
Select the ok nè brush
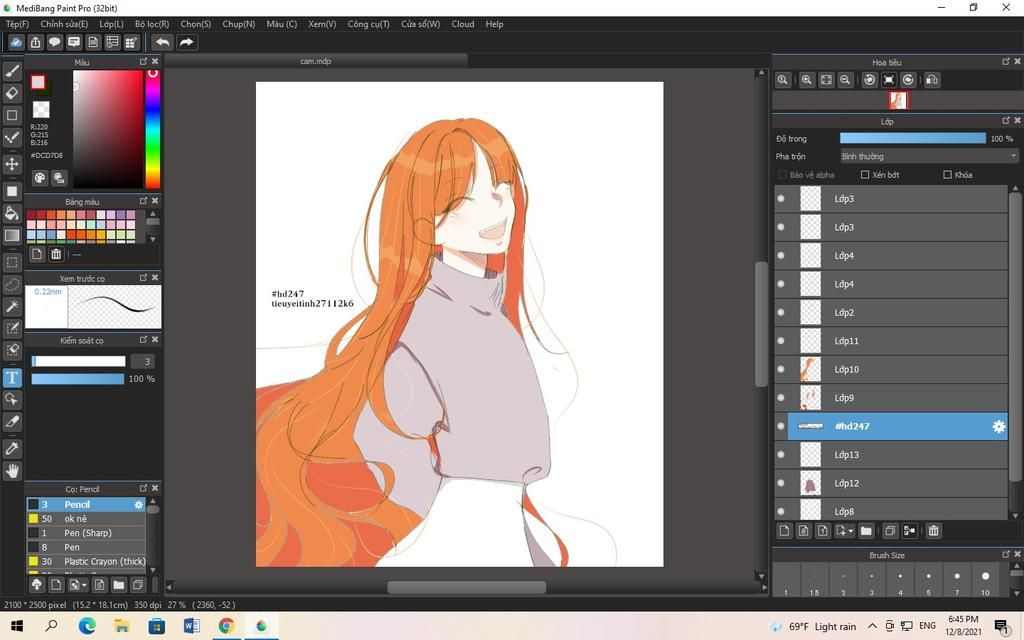86,519
